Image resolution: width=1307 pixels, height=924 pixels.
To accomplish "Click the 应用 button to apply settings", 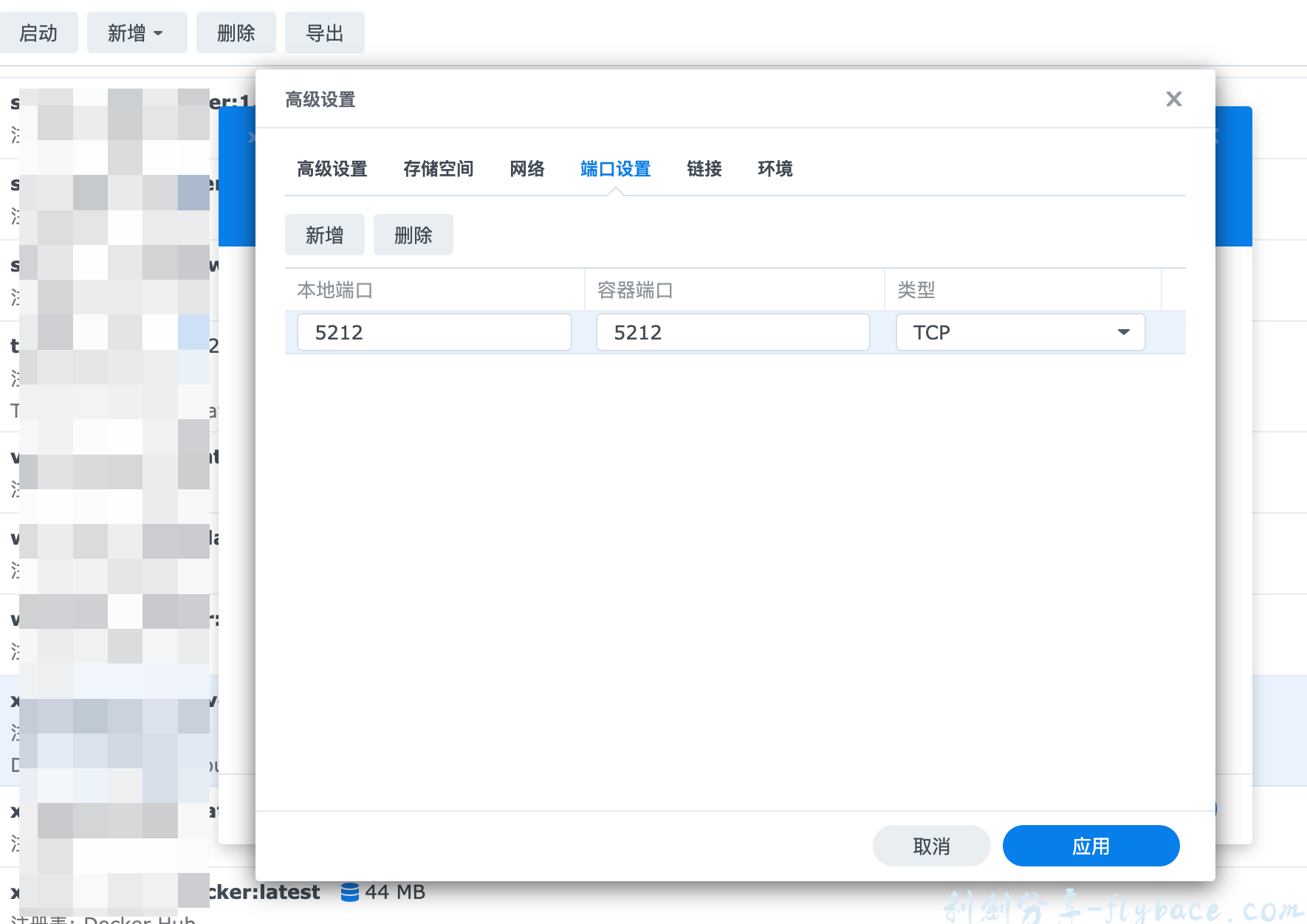I will (x=1091, y=846).
